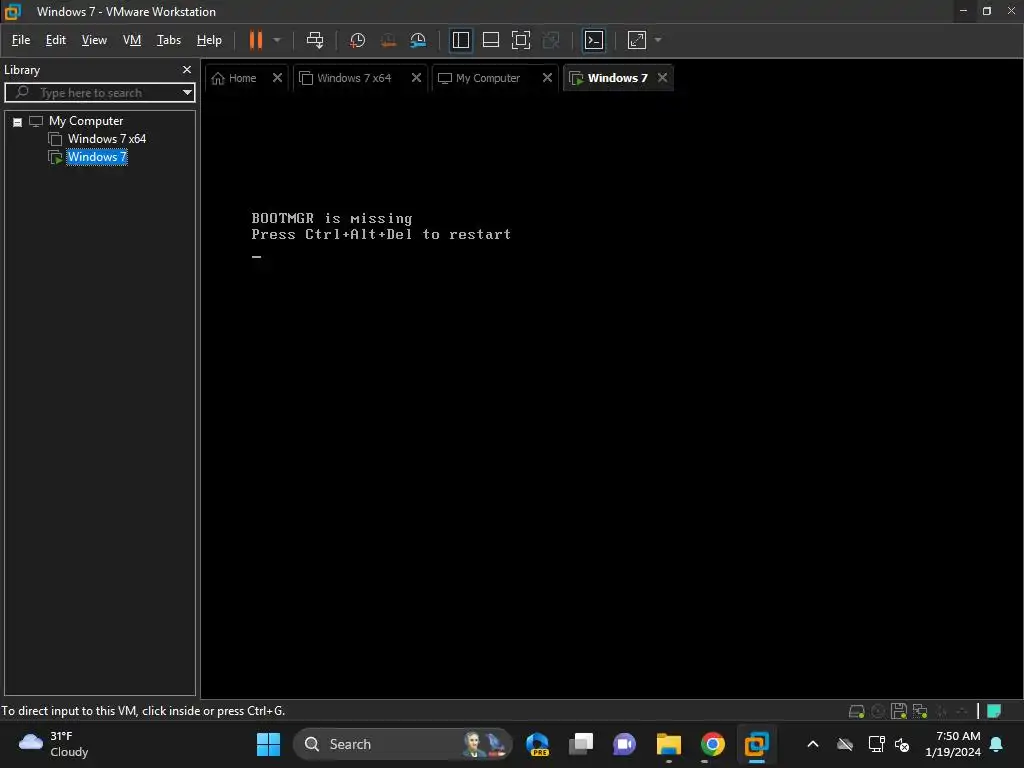Open the Teams chat taskbar icon
The width and height of the screenshot is (1024, 768).
point(624,744)
